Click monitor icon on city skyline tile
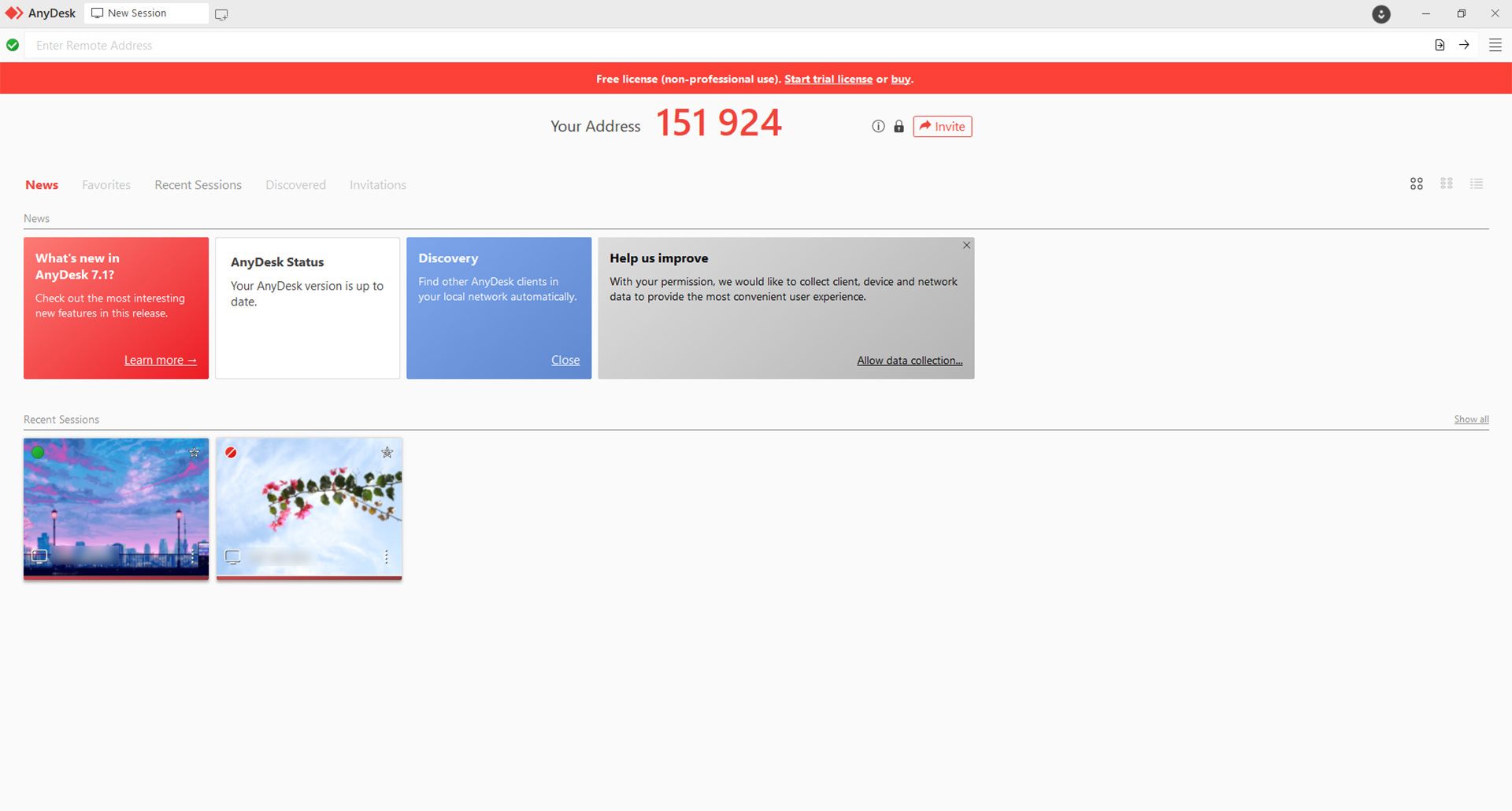 [x=39, y=557]
